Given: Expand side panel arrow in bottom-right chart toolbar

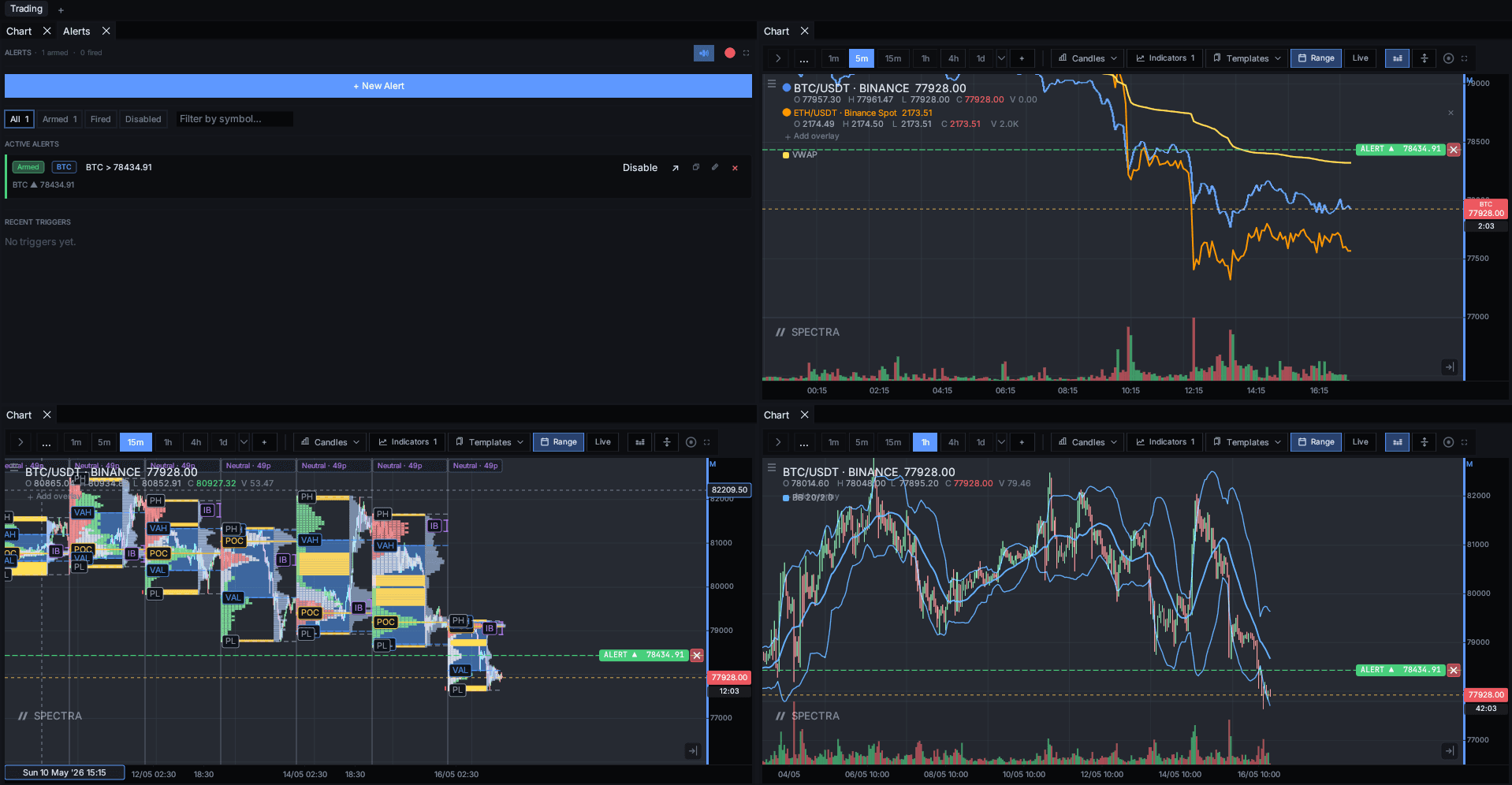Looking at the screenshot, I should click(x=778, y=442).
